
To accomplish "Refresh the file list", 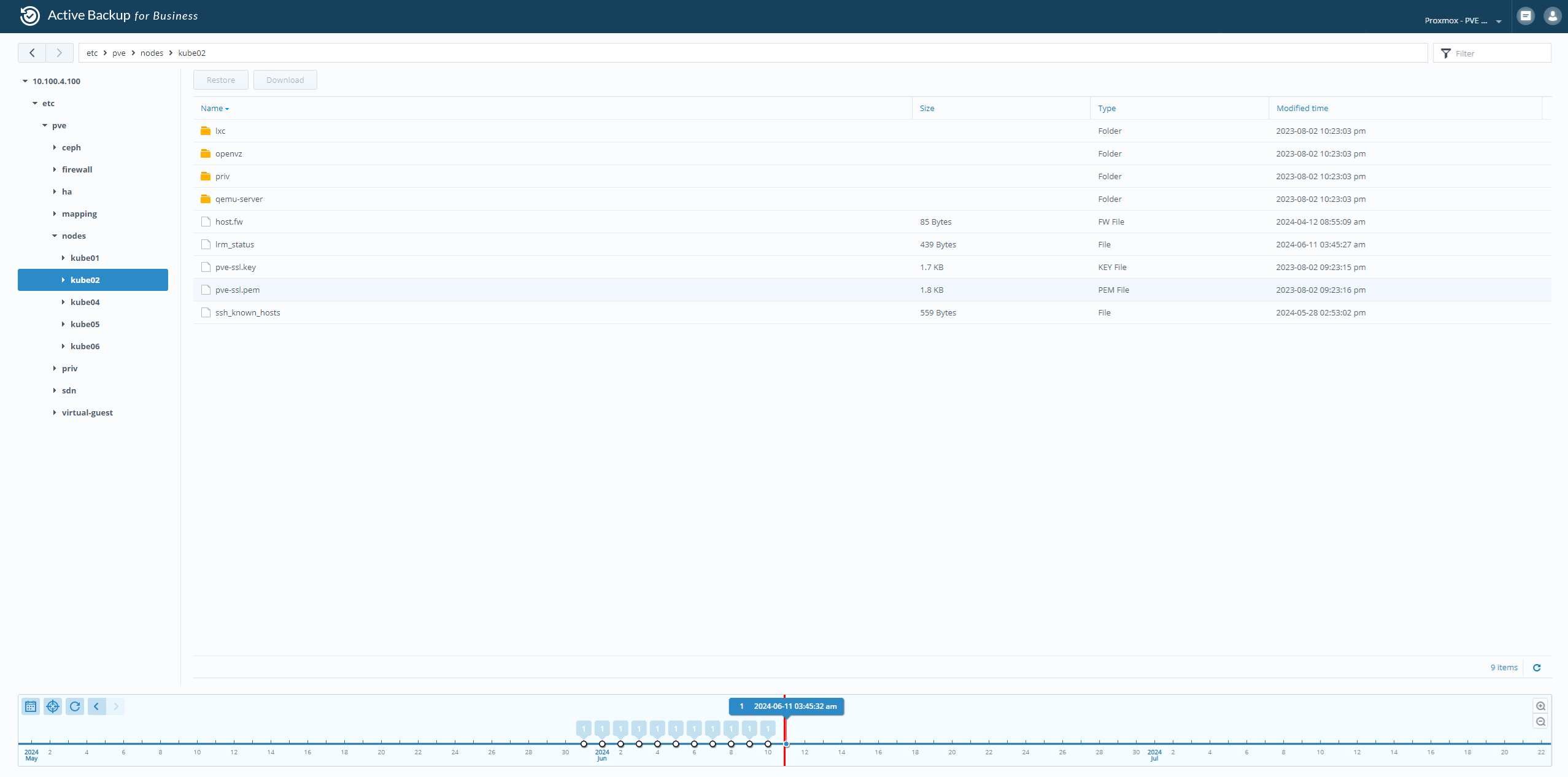I will pos(1537,668).
